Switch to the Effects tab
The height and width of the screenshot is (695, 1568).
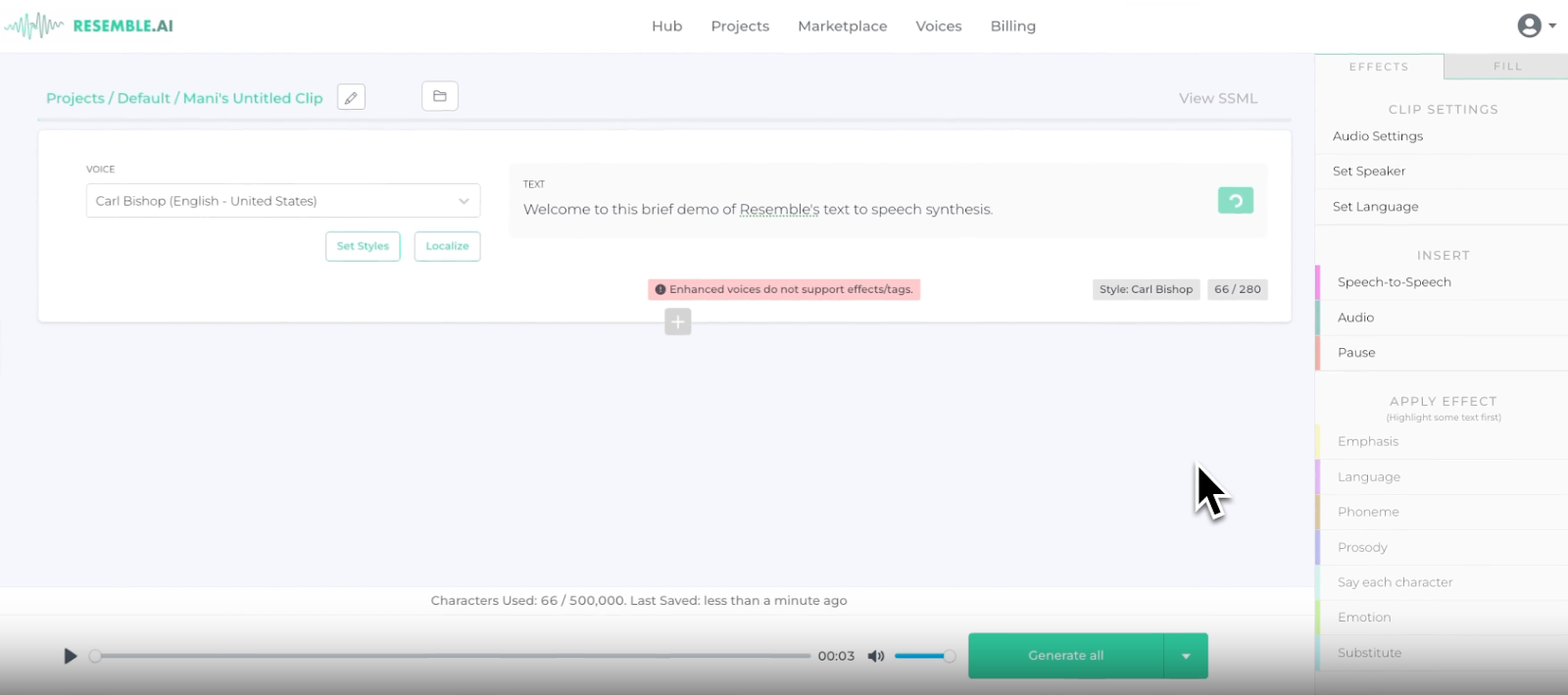point(1379,67)
